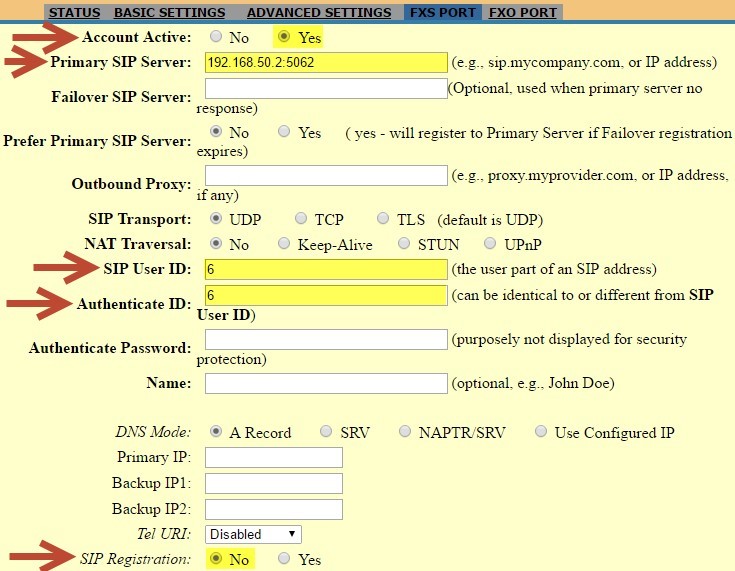
Task: Focus the Failover SIP Server field
Action: click(326, 88)
